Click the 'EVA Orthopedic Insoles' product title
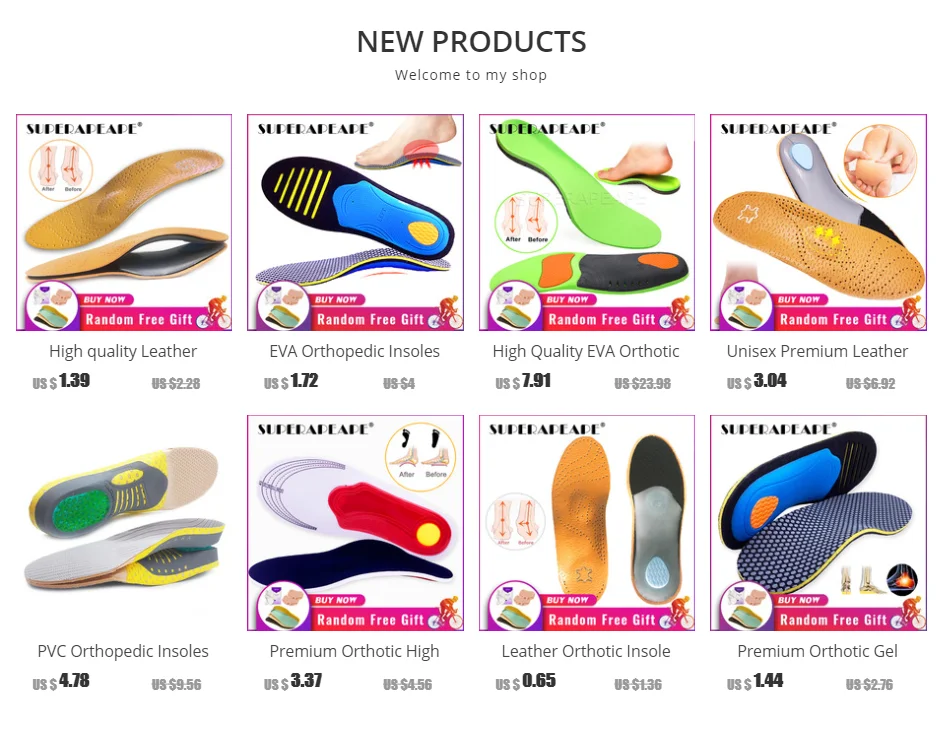 pyautogui.click(x=355, y=351)
